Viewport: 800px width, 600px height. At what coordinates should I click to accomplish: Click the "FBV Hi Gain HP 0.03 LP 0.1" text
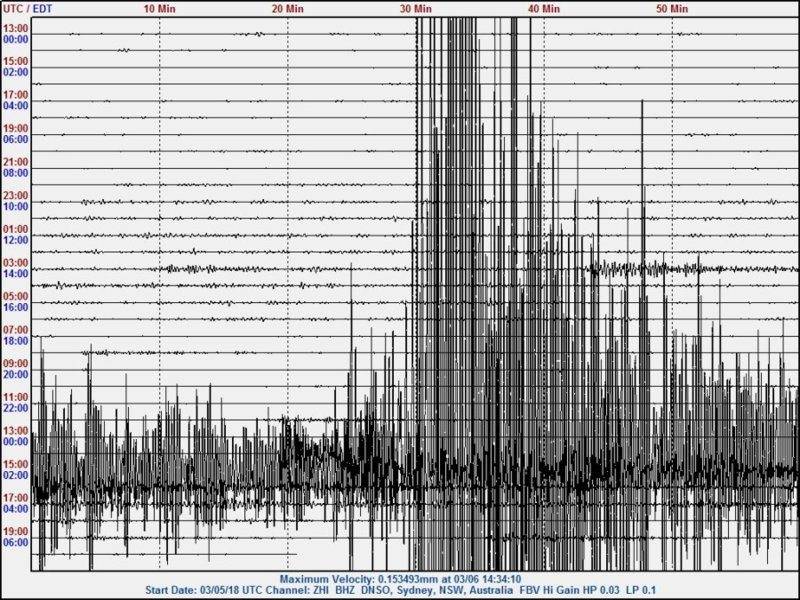588,591
